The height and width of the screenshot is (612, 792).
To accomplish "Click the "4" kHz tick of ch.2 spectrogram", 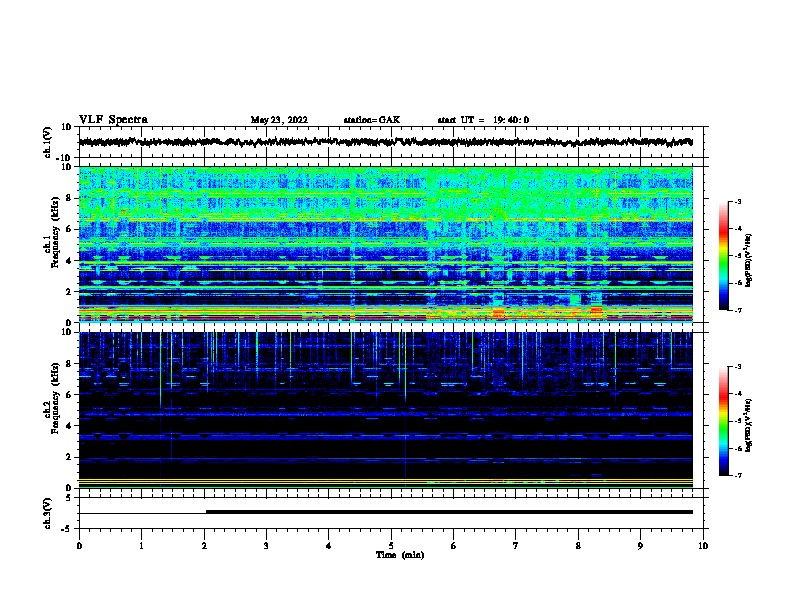I will coord(69,426).
